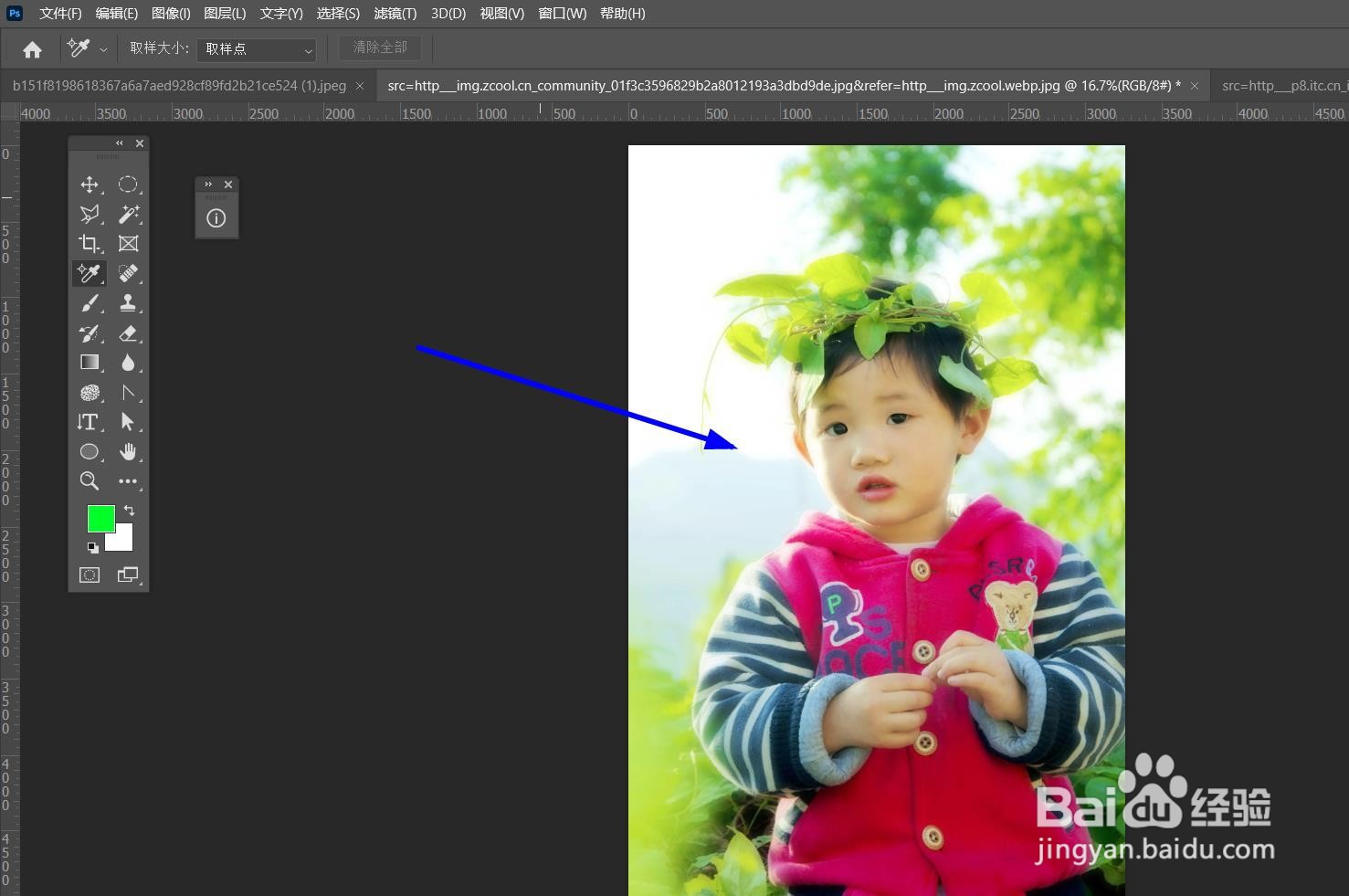Select the Sponge tool
This screenshot has width=1349, height=896.
click(x=90, y=393)
